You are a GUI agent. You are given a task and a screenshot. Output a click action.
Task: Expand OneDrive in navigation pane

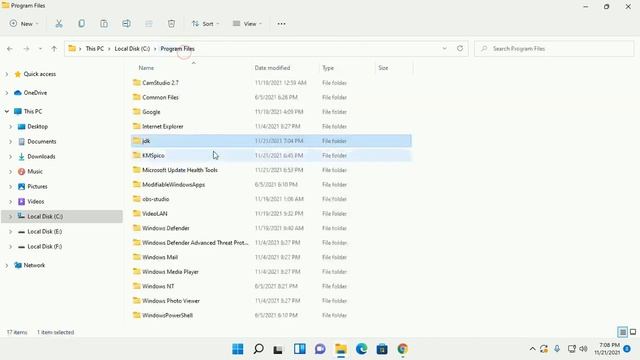7,93
